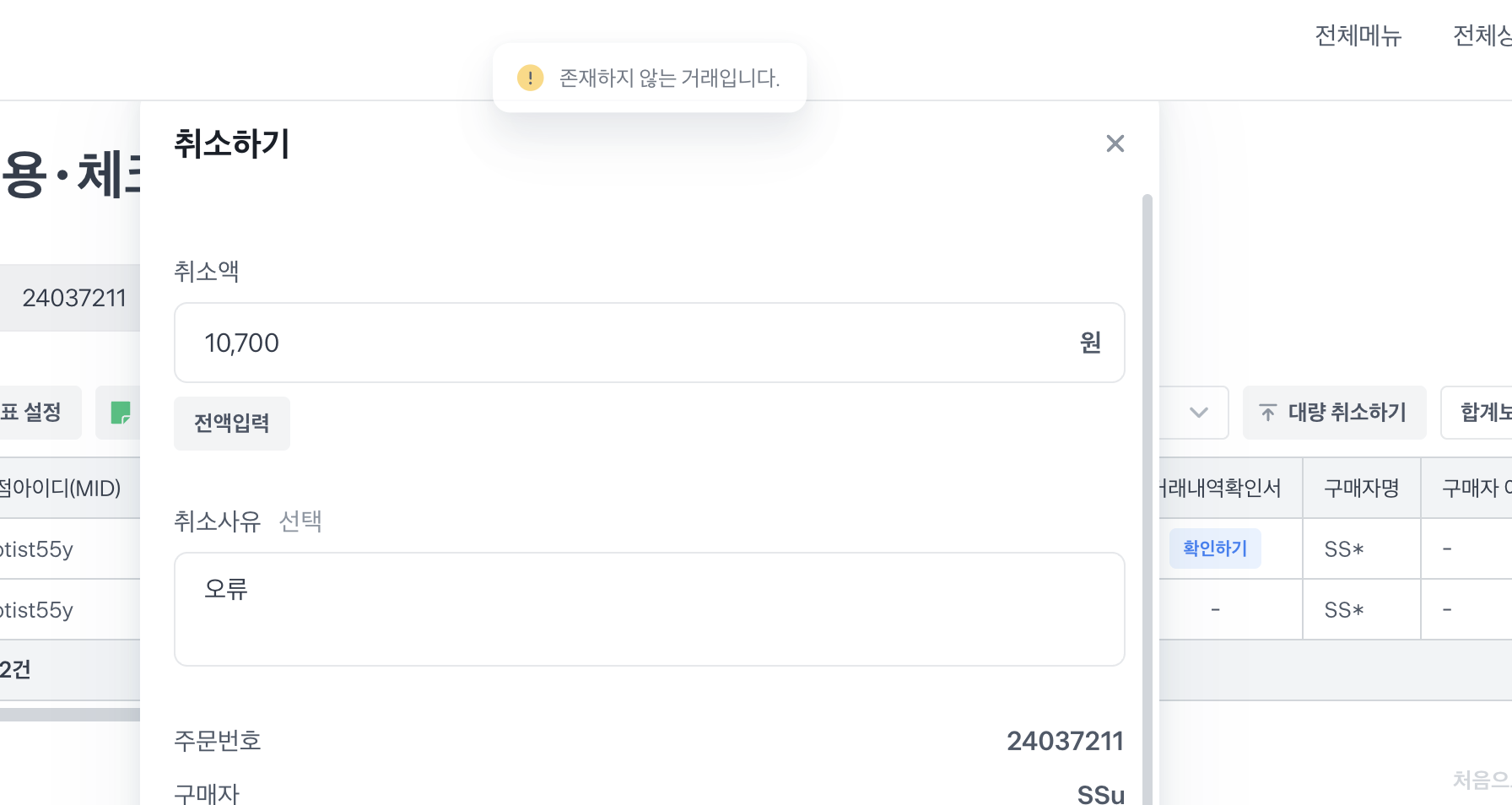Click the upload arrow icon on 대량 취소하기
This screenshot has height=805, width=1512.
pyautogui.click(x=1267, y=413)
